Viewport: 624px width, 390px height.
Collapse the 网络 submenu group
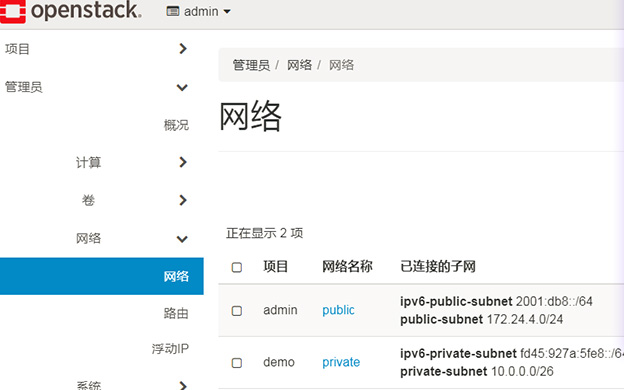pos(182,239)
